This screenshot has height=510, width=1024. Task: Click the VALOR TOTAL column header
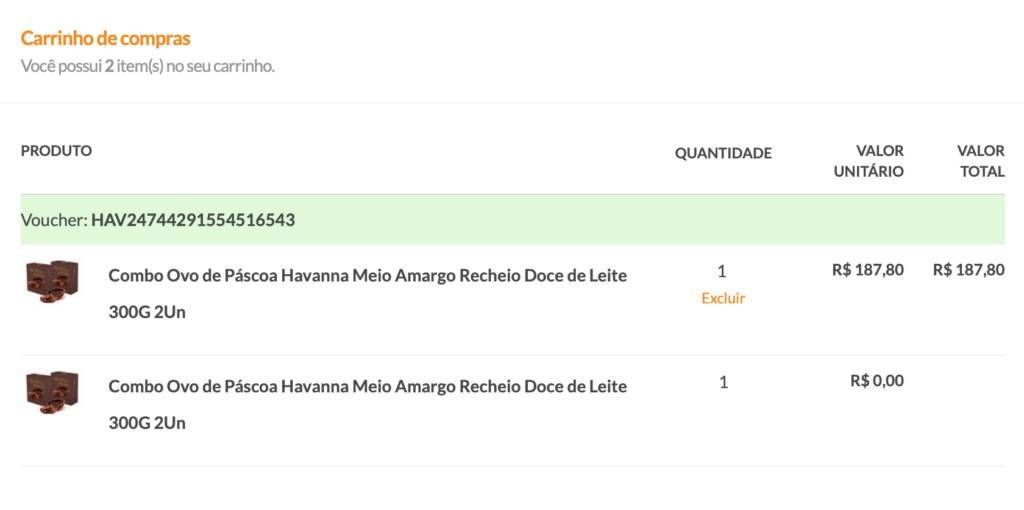pyautogui.click(x=981, y=161)
